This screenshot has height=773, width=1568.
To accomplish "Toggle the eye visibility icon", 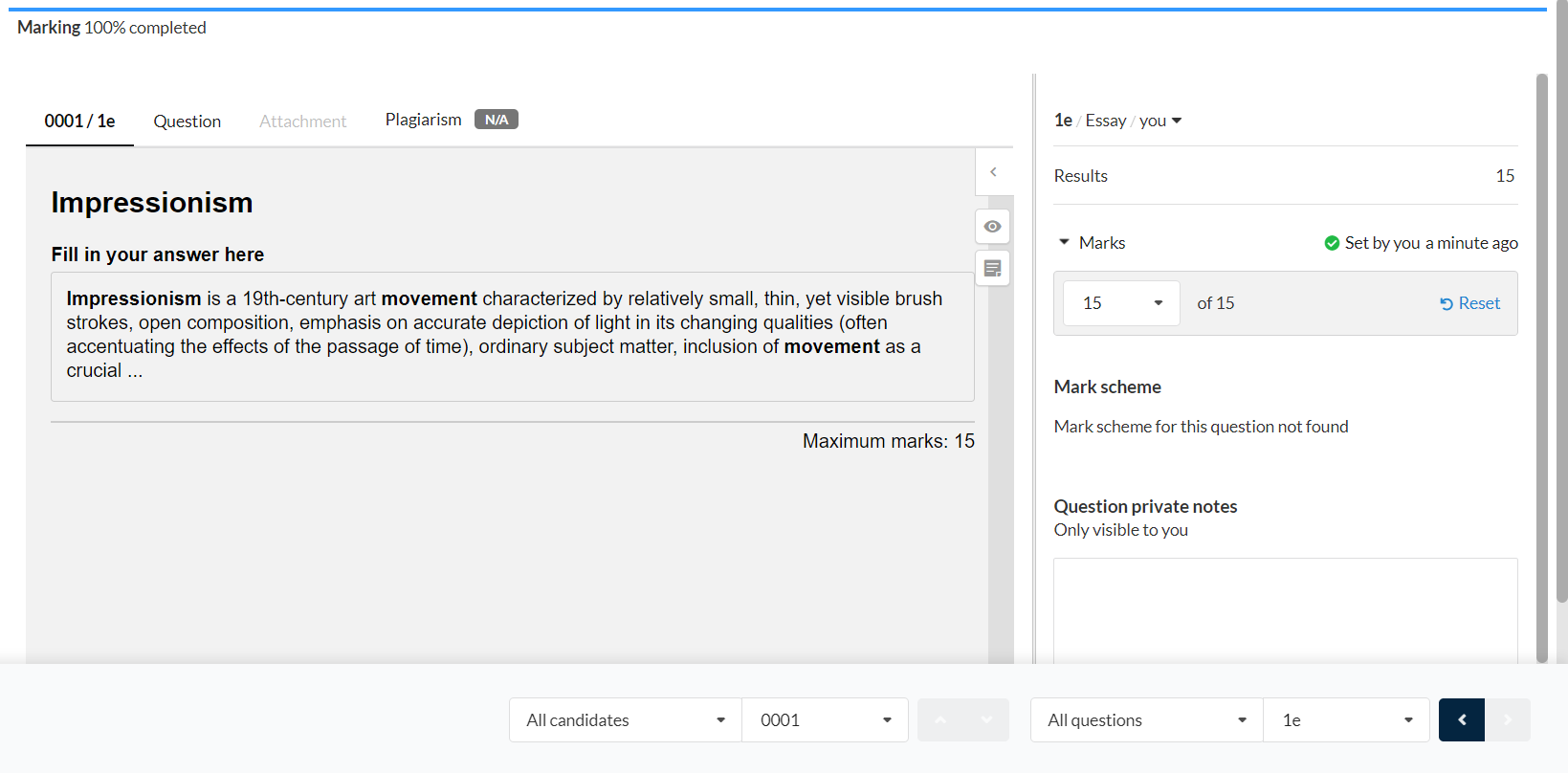I will [993, 227].
